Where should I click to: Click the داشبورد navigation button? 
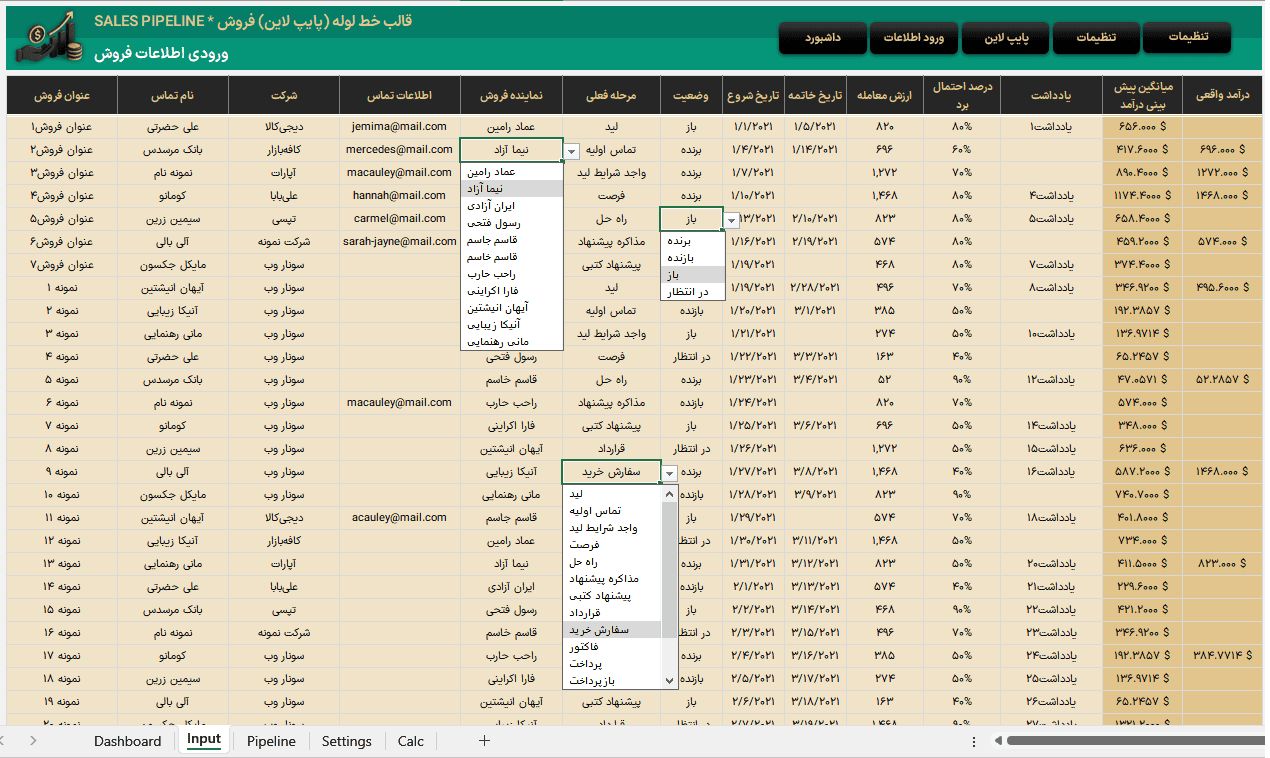[x=822, y=37]
